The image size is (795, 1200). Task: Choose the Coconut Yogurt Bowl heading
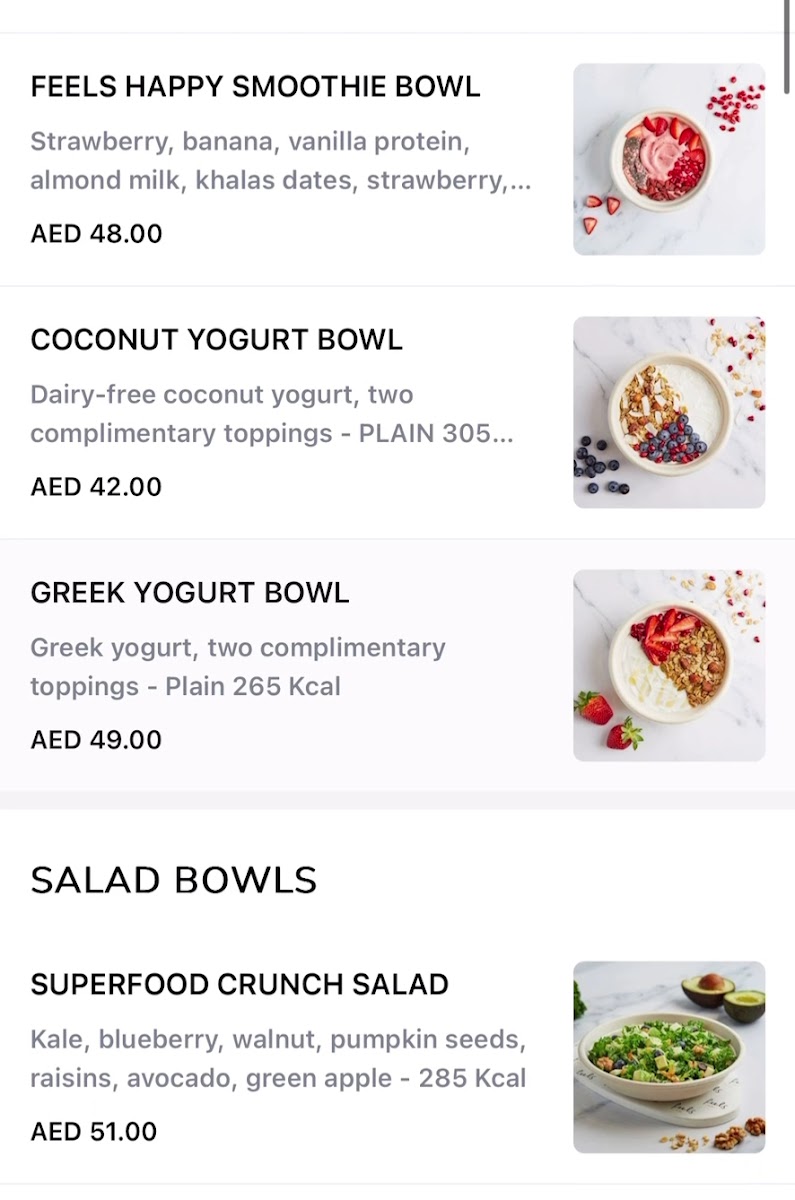[216, 340]
